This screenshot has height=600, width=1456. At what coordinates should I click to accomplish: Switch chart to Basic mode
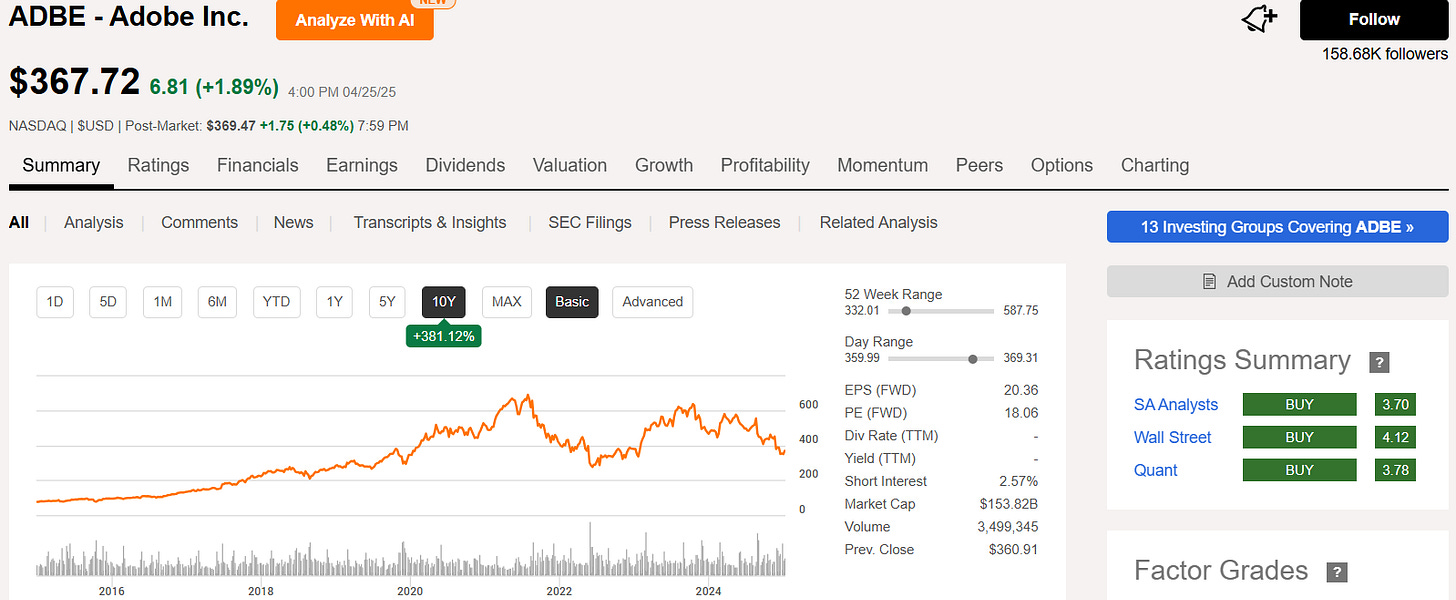point(572,301)
